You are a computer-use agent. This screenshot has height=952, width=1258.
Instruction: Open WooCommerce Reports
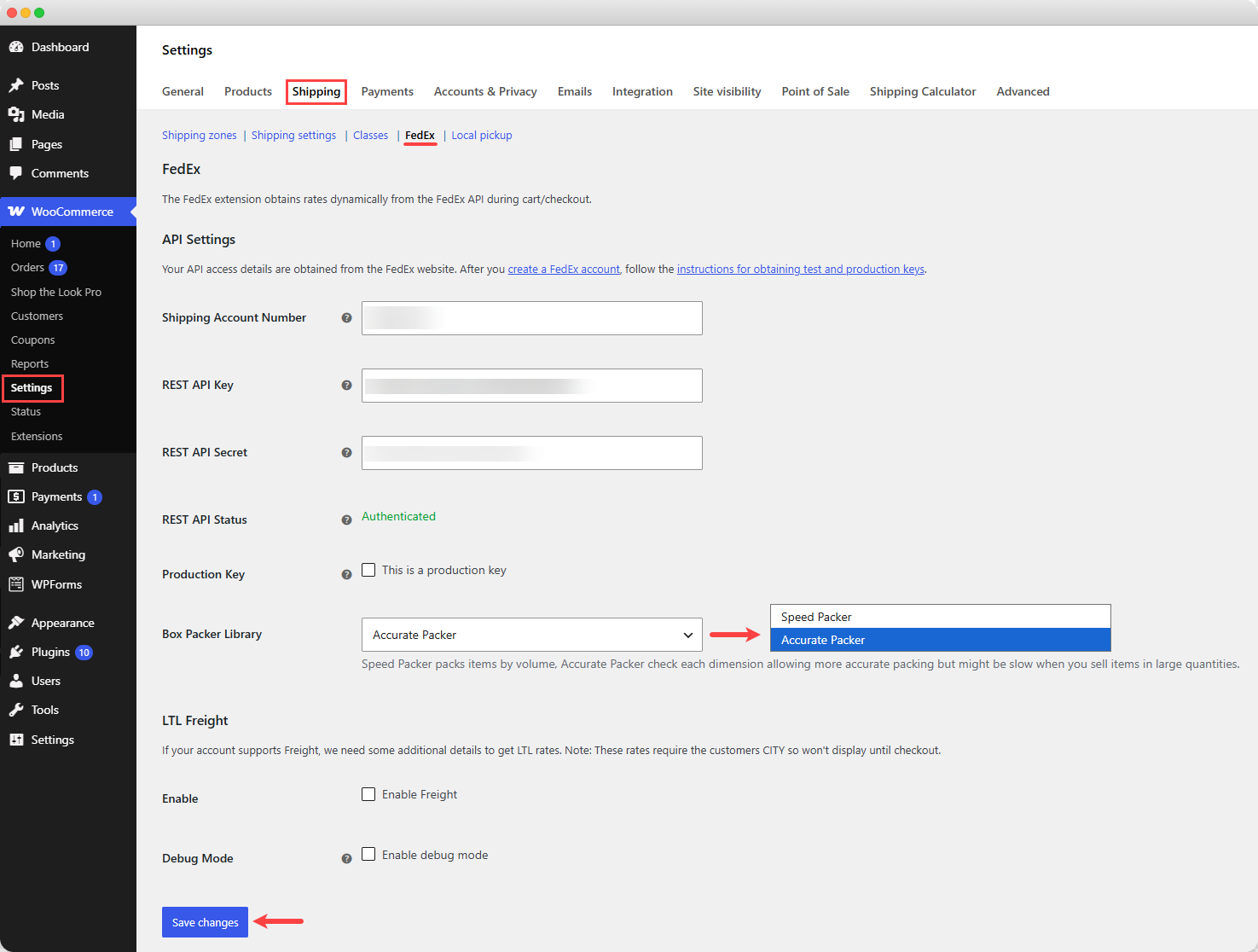(x=30, y=363)
